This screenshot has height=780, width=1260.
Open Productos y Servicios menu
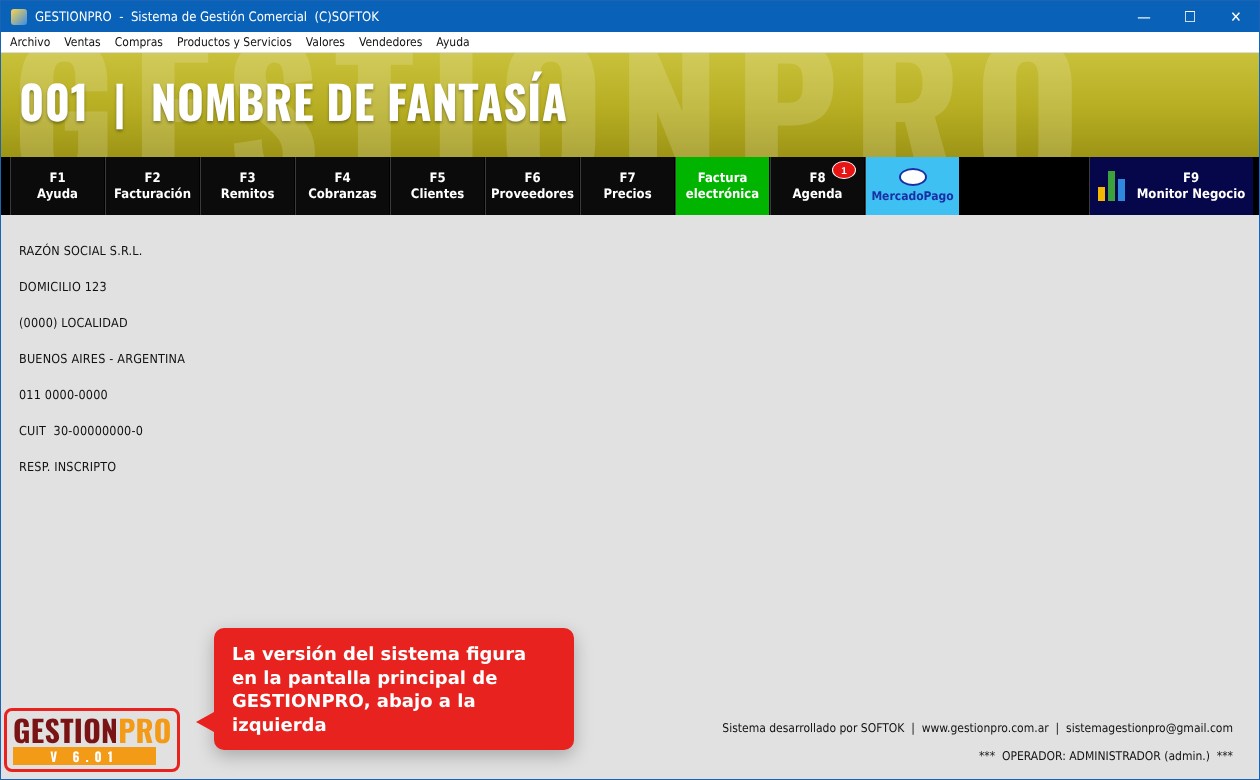point(234,42)
